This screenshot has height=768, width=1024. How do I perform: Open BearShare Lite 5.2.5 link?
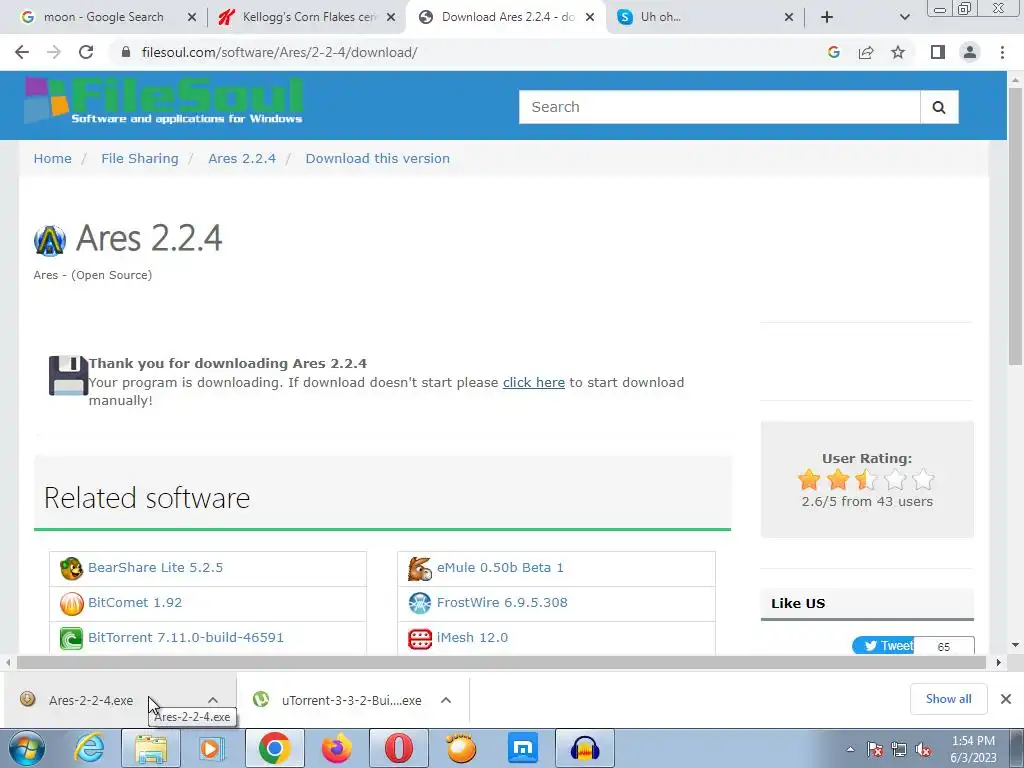coord(155,568)
